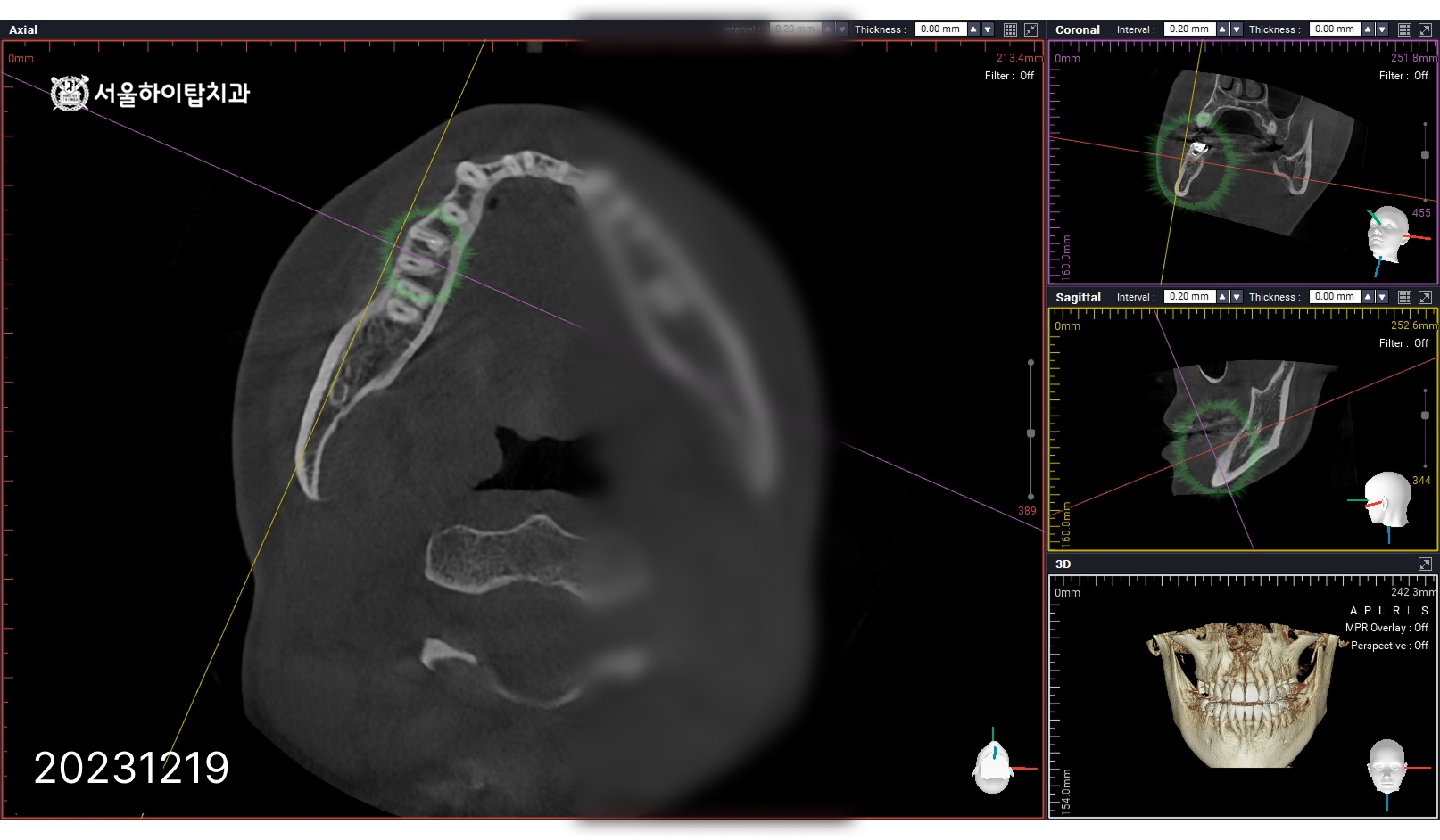Decrease the Axial Thickness value with down arrow
Image resolution: width=1440 pixels, height=840 pixels.
[x=988, y=29]
